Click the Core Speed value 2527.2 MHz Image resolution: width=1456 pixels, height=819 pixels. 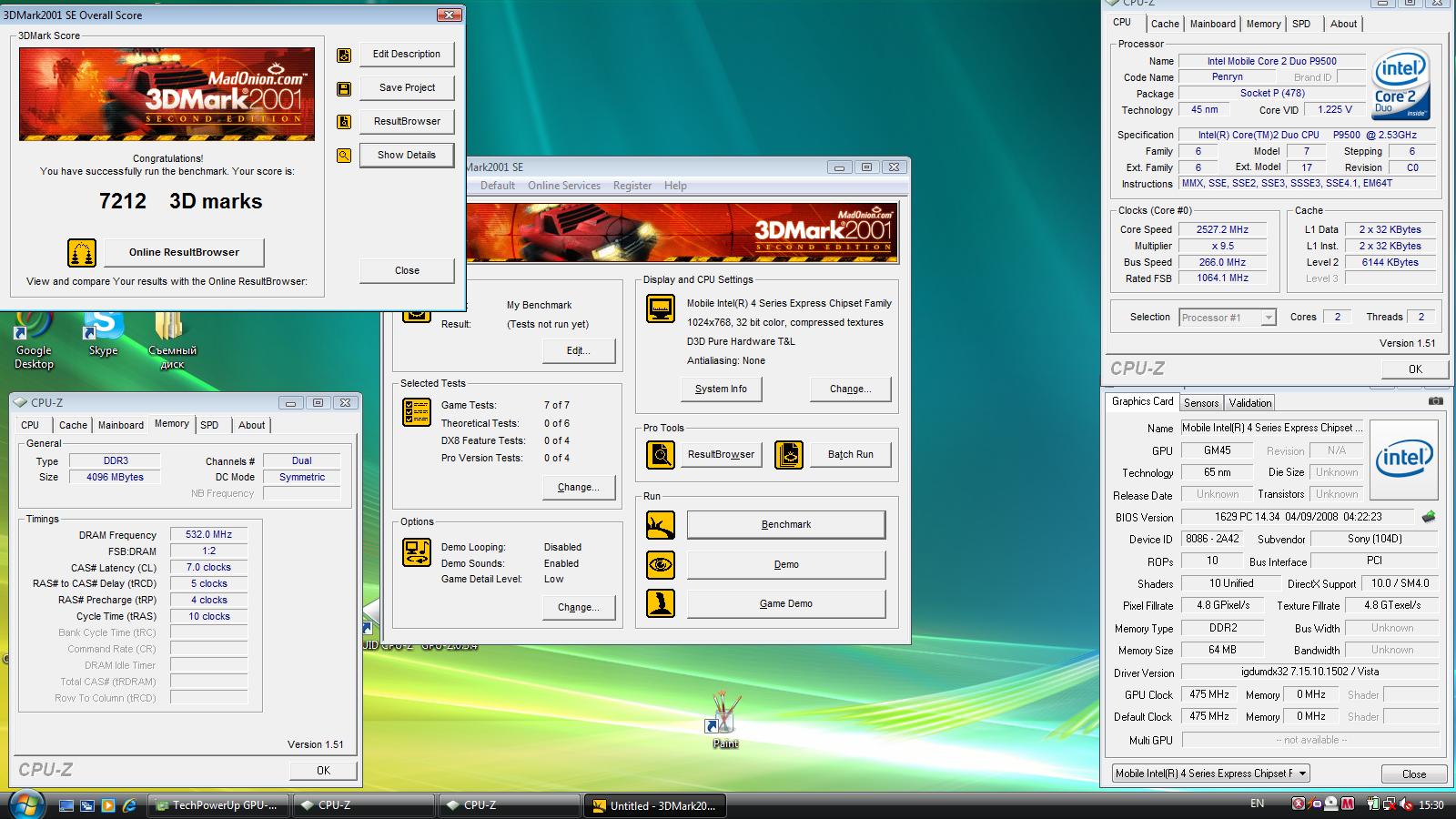1222,230
